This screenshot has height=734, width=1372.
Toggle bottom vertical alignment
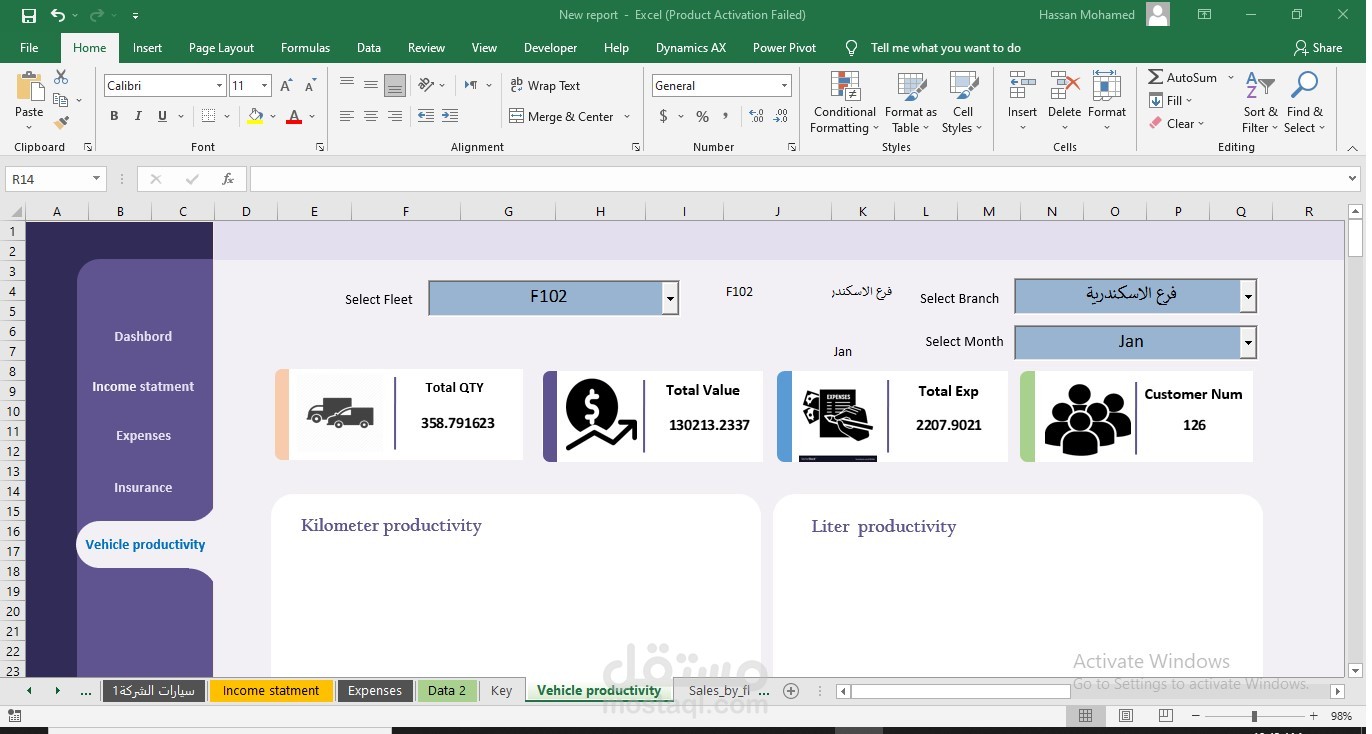point(395,86)
